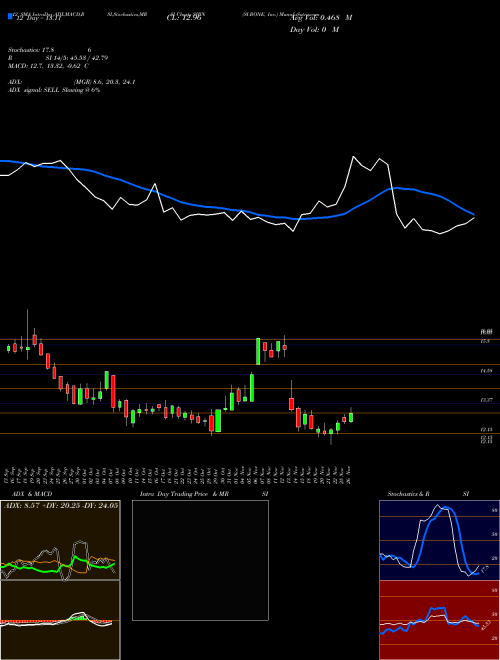Click the tall green gap-up candle in early November
The image size is (500, 660).
[x=258, y=351]
